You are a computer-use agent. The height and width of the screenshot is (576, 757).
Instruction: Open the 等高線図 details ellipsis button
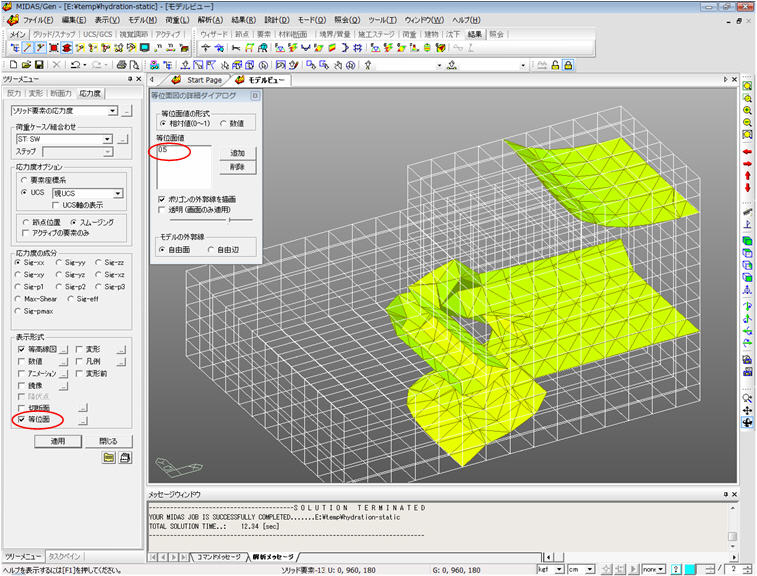[x=64, y=350]
